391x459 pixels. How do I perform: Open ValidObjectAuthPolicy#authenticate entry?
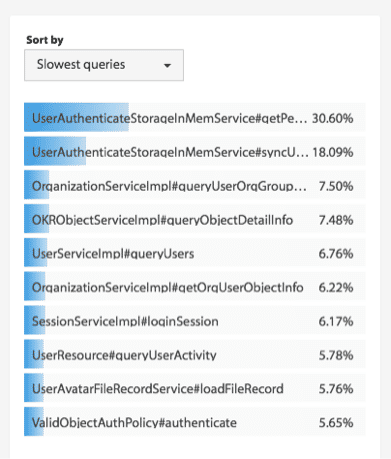coord(195,422)
